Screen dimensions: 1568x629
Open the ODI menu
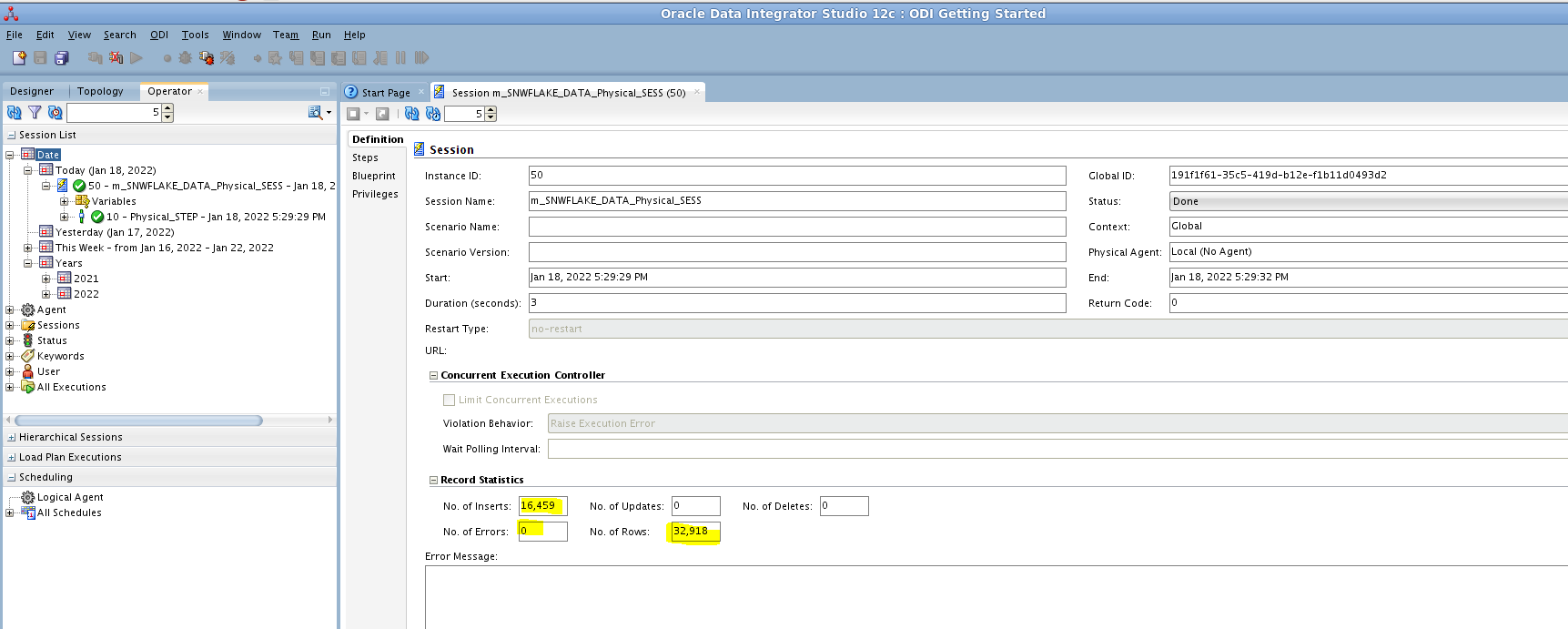click(x=158, y=35)
